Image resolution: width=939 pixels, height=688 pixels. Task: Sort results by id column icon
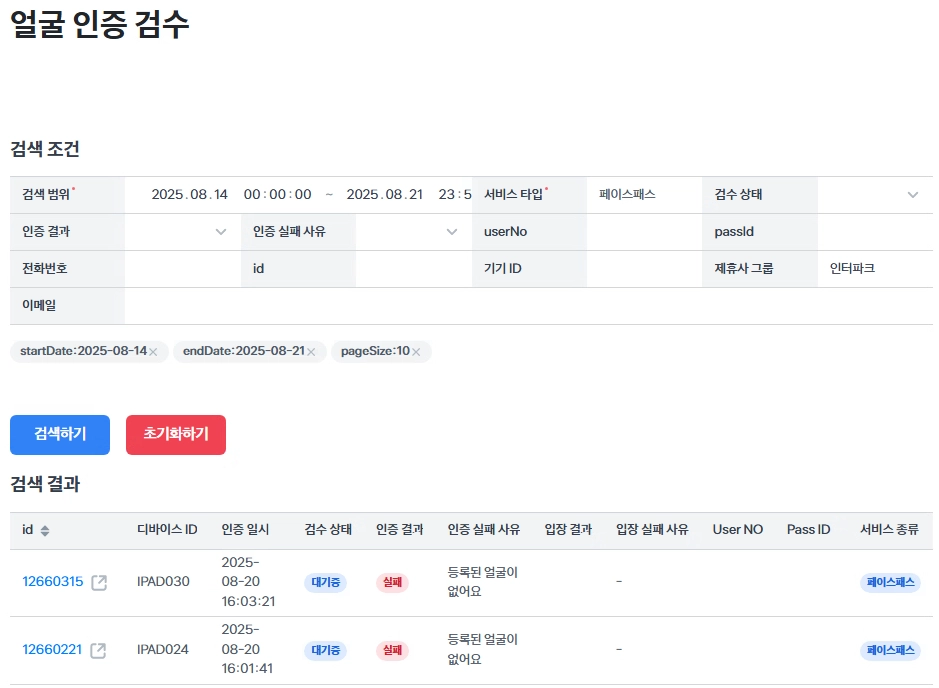click(x=45, y=530)
